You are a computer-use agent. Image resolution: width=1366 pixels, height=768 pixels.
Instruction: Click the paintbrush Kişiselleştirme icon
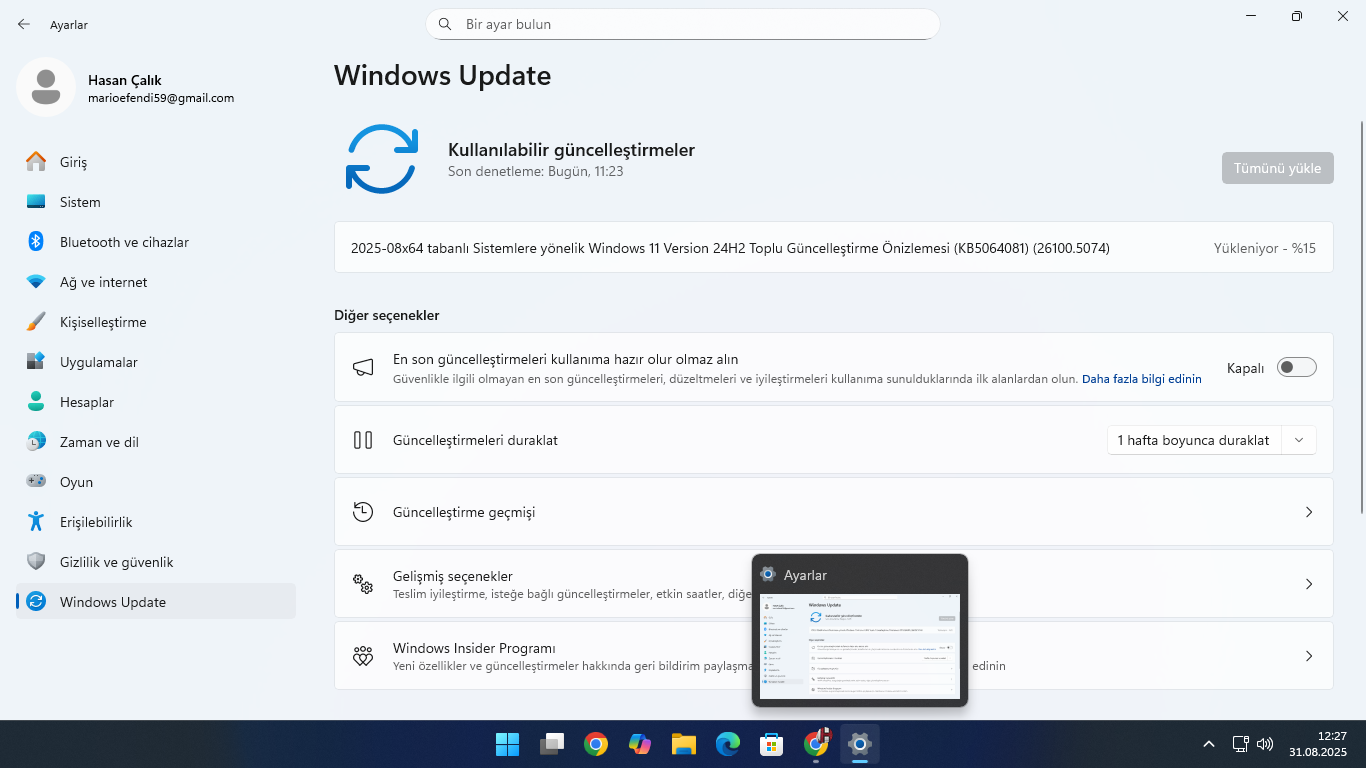pyautogui.click(x=36, y=322)
